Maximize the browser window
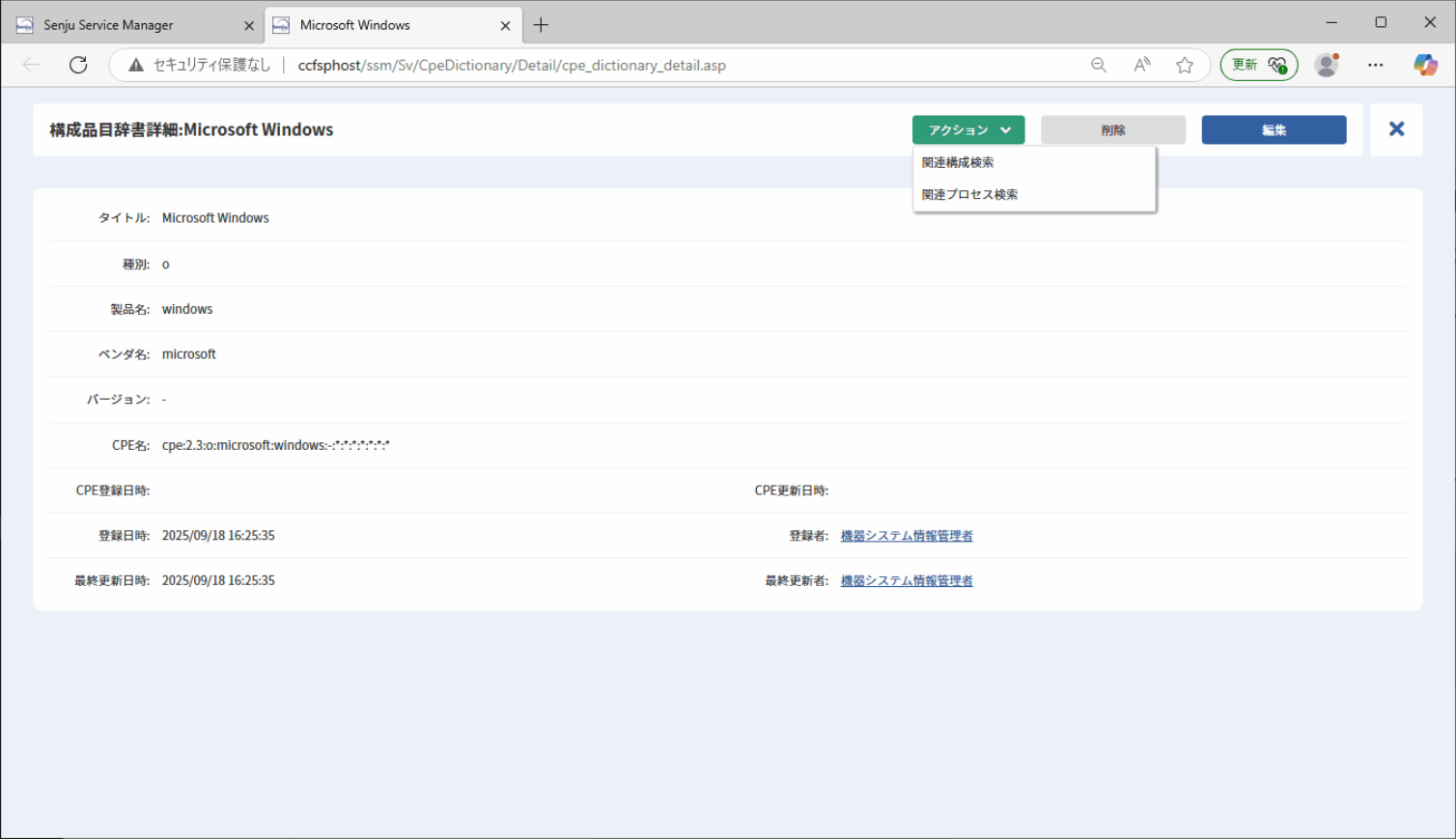The width and height of the screenshot is (1456, 840). click(x=1381, y=22)
